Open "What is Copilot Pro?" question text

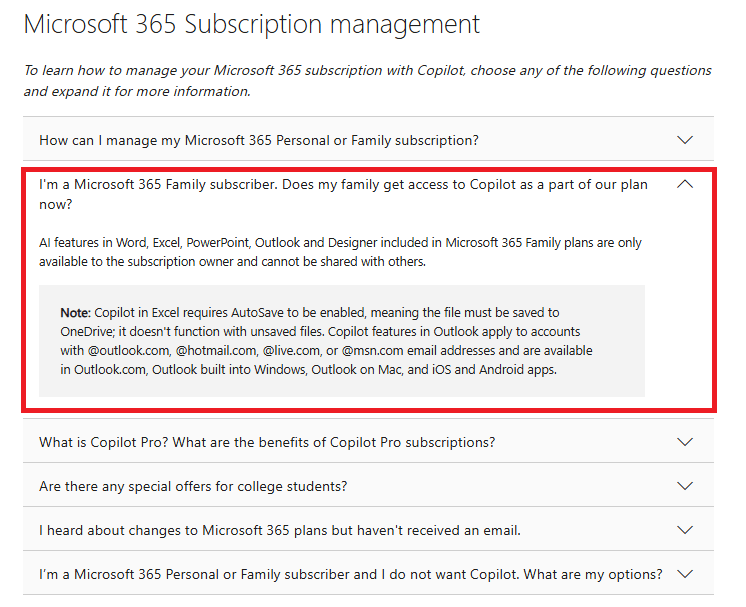pos(267,442)
